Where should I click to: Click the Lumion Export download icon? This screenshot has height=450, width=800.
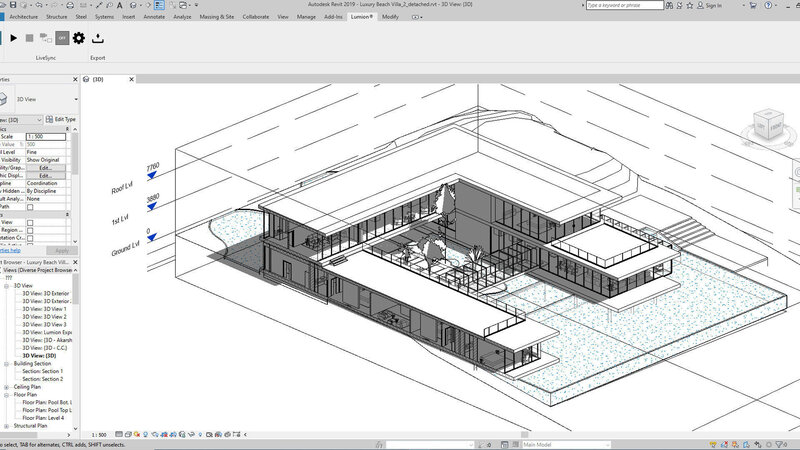pyautogui.click(x=98, y=38)
